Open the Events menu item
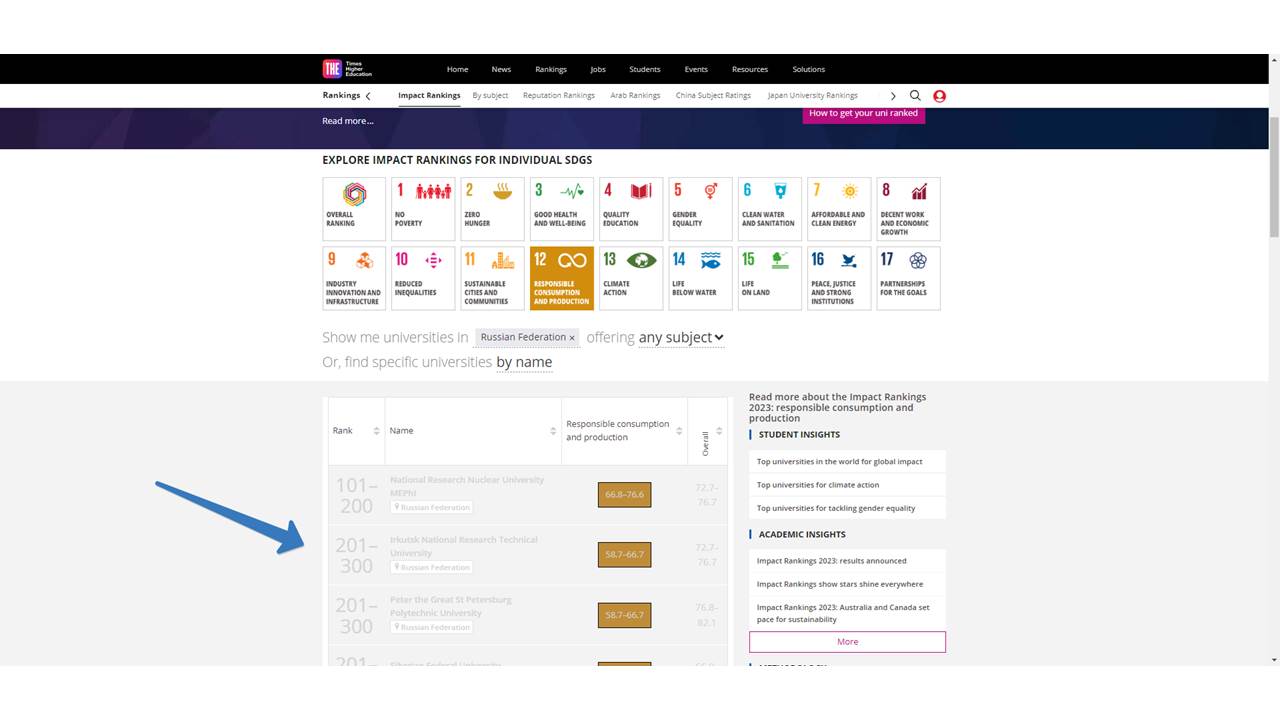1280x720 pixels. (x=696, y=69)
